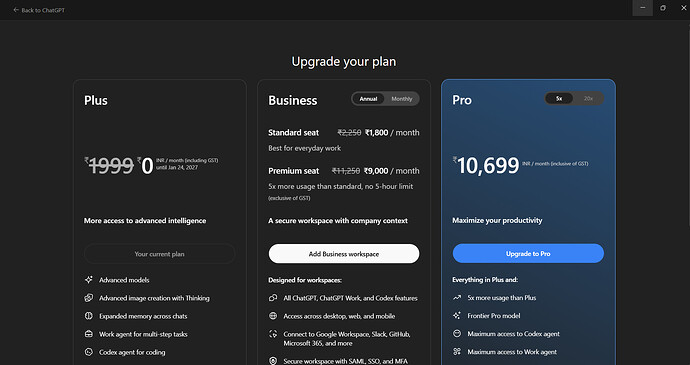Click the Connect to Google Workspace icon
The image size is (690, 365).
(x=273, y=334)
